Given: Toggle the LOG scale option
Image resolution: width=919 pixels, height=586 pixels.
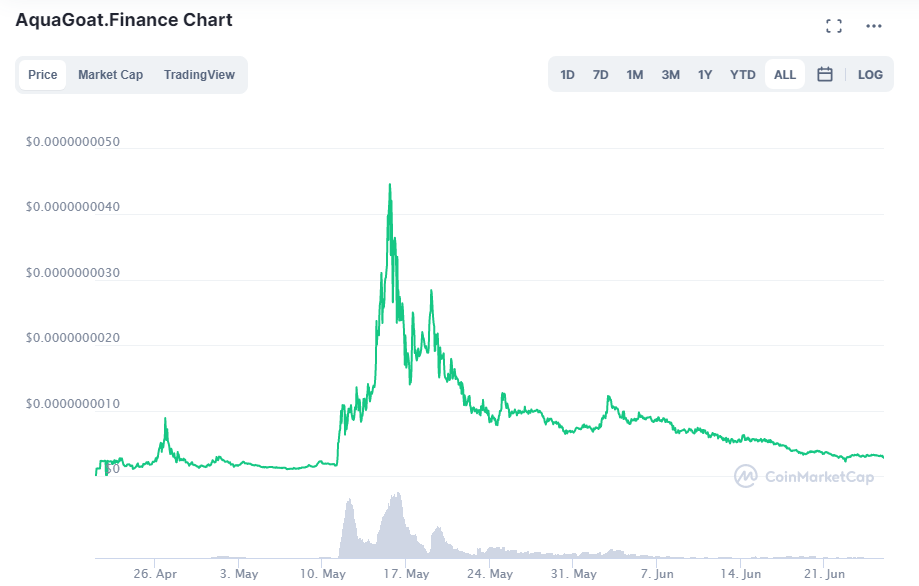Looking at the screenshot, I should (870, 74).
